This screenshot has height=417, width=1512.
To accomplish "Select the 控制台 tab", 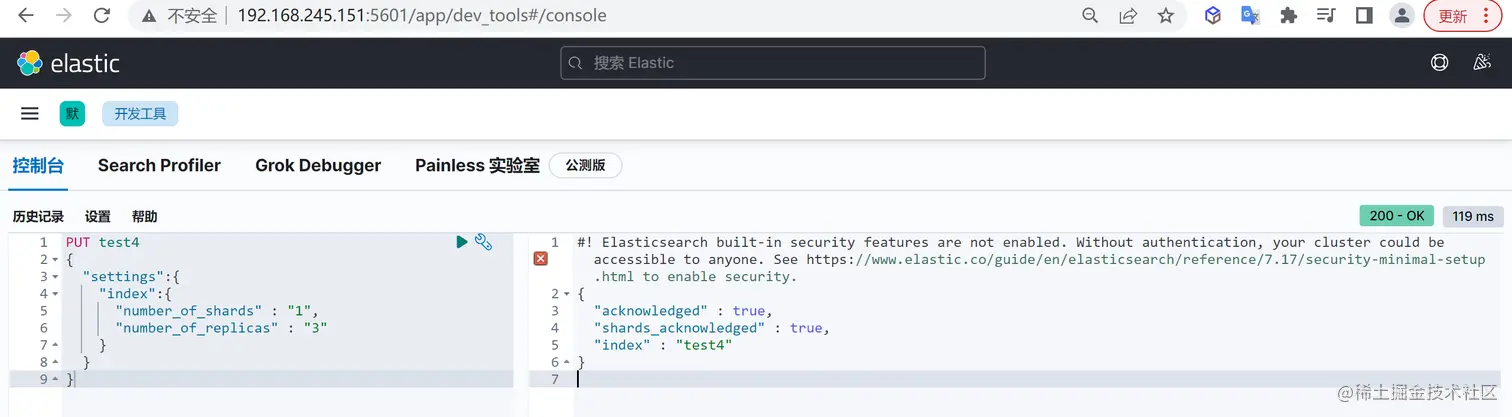I will pos(39,165).
